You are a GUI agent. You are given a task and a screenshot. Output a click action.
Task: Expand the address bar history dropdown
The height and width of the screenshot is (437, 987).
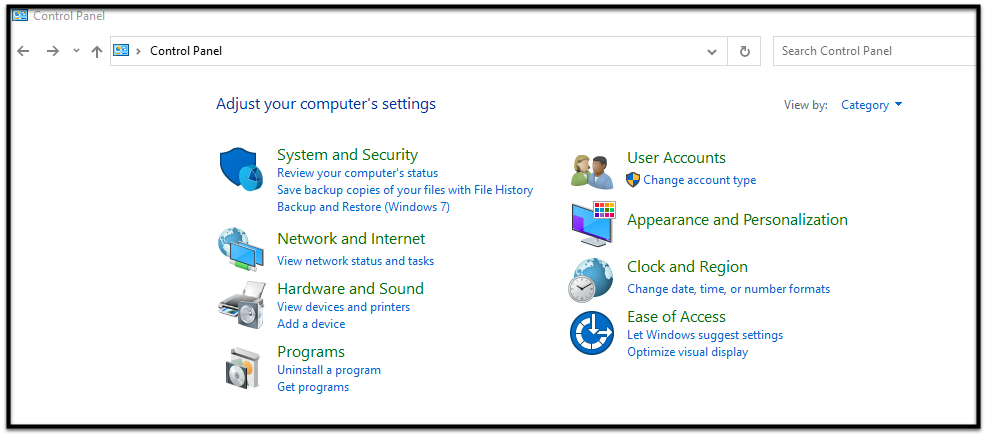tap(712, 51)
